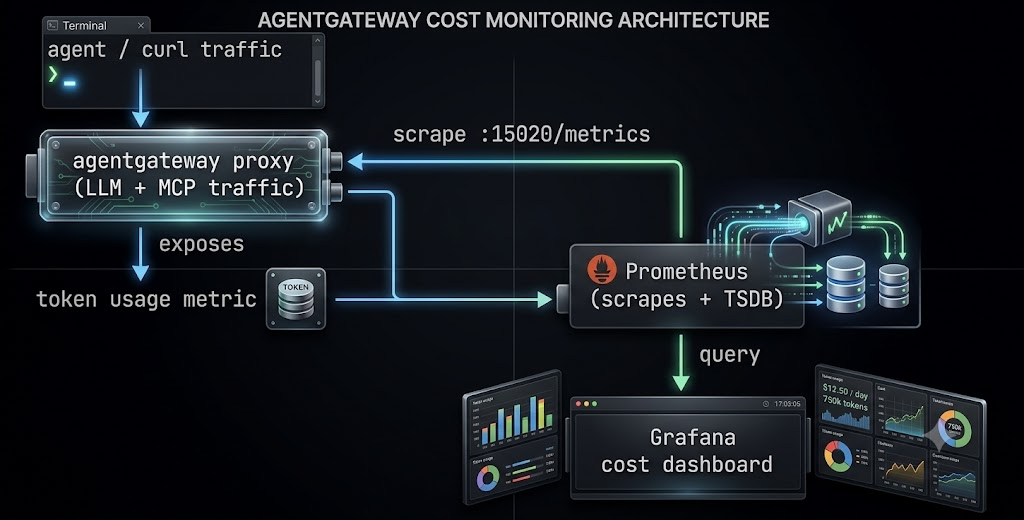
Task: Click the Prometheus scrapes + TSDB box
Action: pos(686,285)
